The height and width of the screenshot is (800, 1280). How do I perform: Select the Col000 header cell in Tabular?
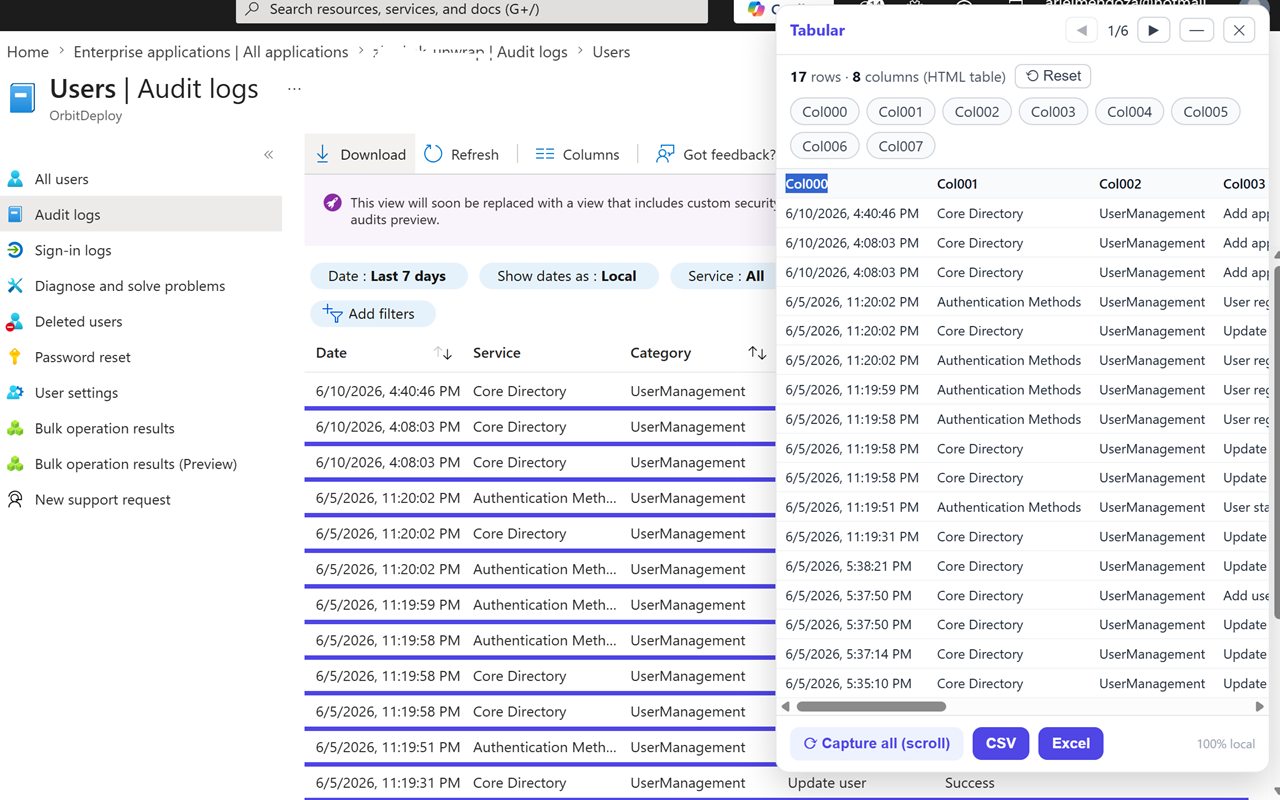click(x=806, y=184)
